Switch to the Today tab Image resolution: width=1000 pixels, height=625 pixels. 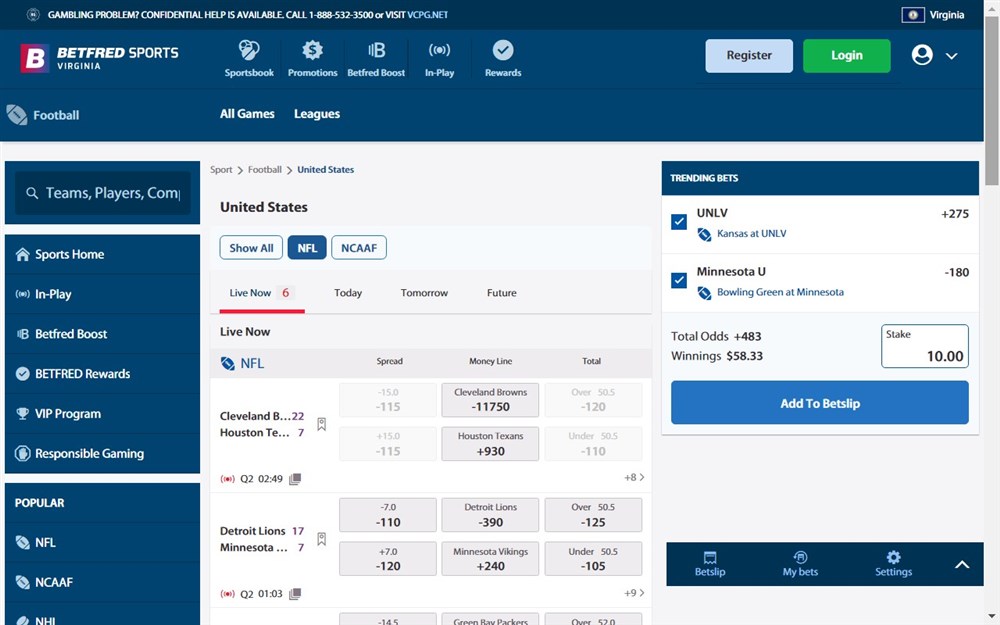(x=348, y=293)
